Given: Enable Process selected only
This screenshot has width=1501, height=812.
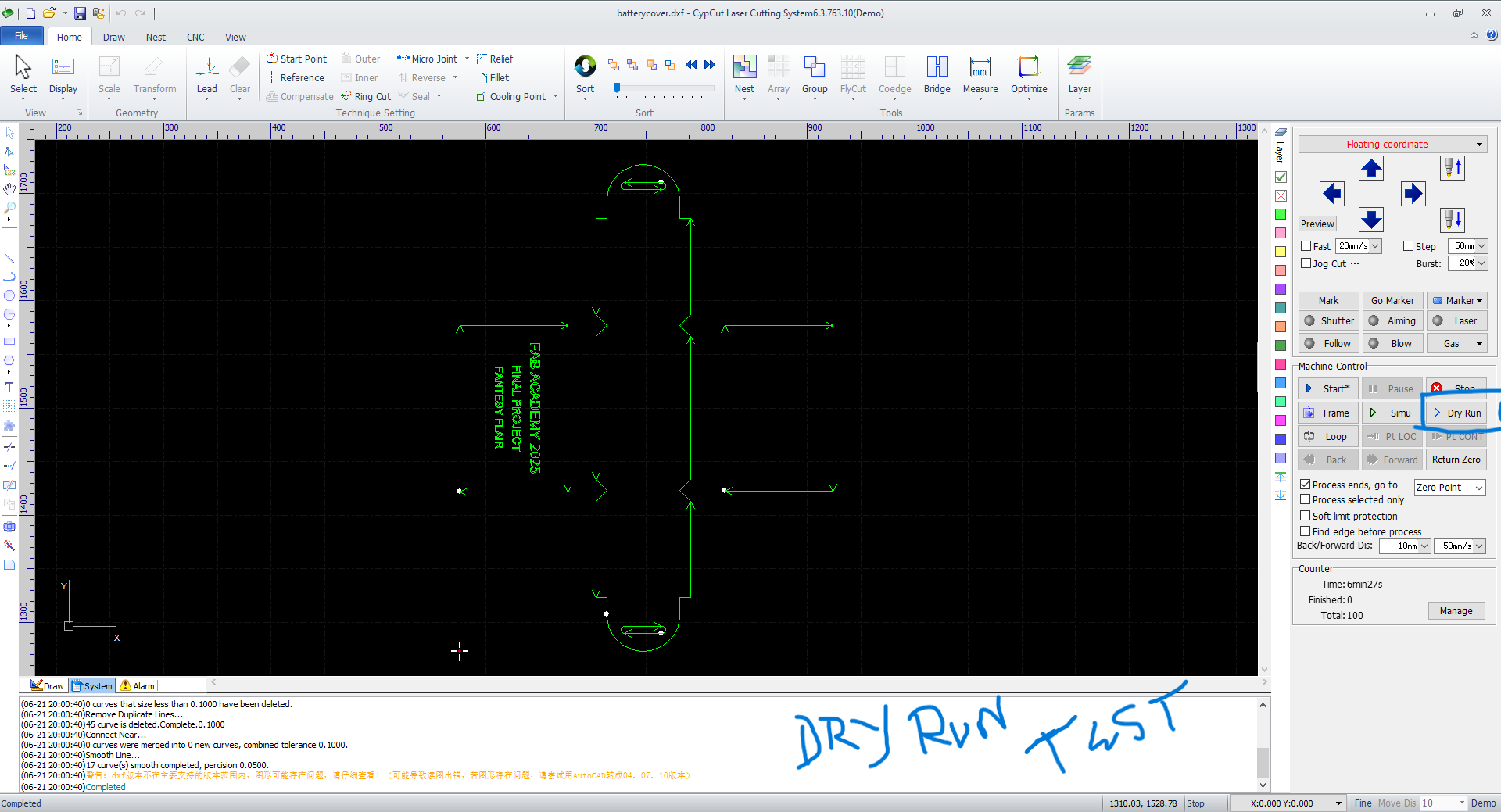Looking at the screenshot, I should [1305, 499].
